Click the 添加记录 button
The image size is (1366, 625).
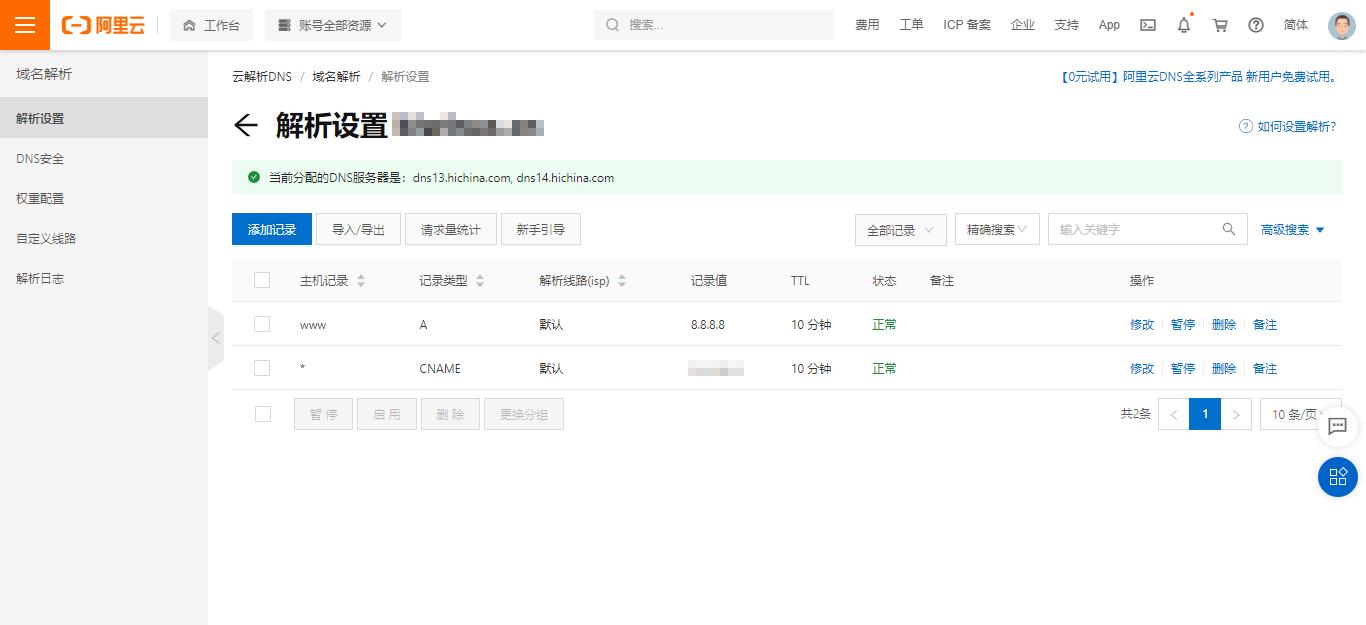(271, 229)
